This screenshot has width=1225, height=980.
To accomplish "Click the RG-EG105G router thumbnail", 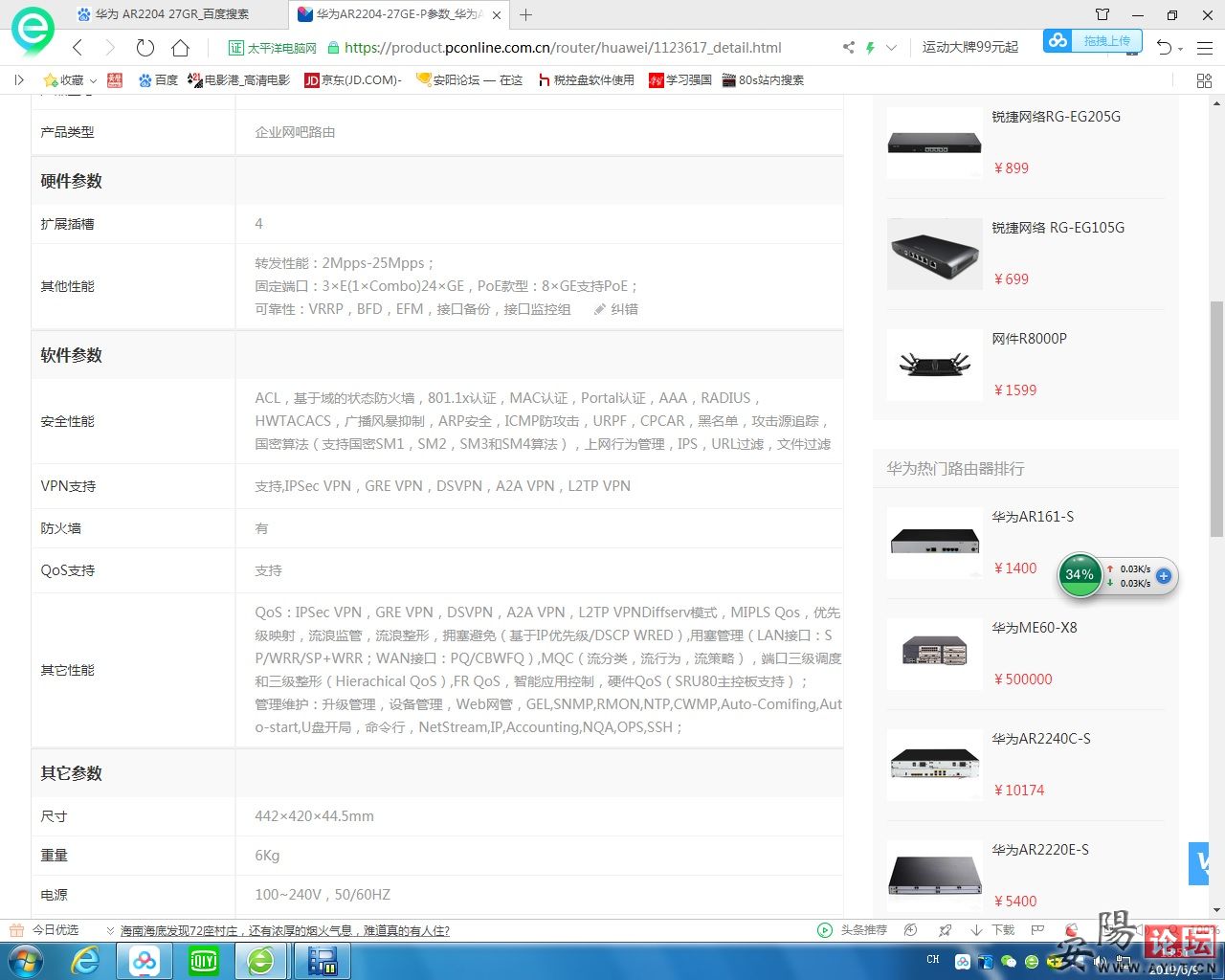I will coord(935,254).
